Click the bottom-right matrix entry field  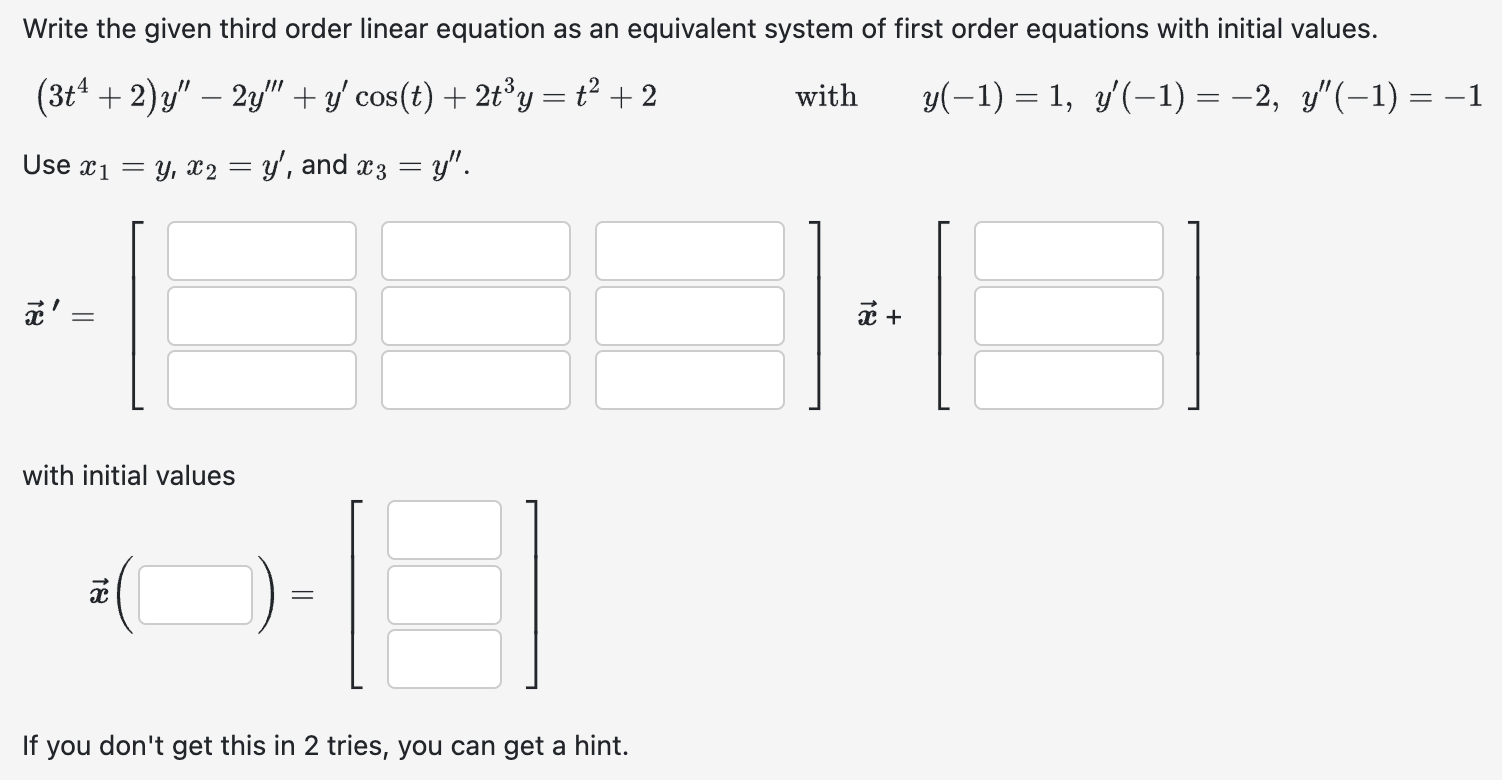pyautogui.click(x=689, y=379)
